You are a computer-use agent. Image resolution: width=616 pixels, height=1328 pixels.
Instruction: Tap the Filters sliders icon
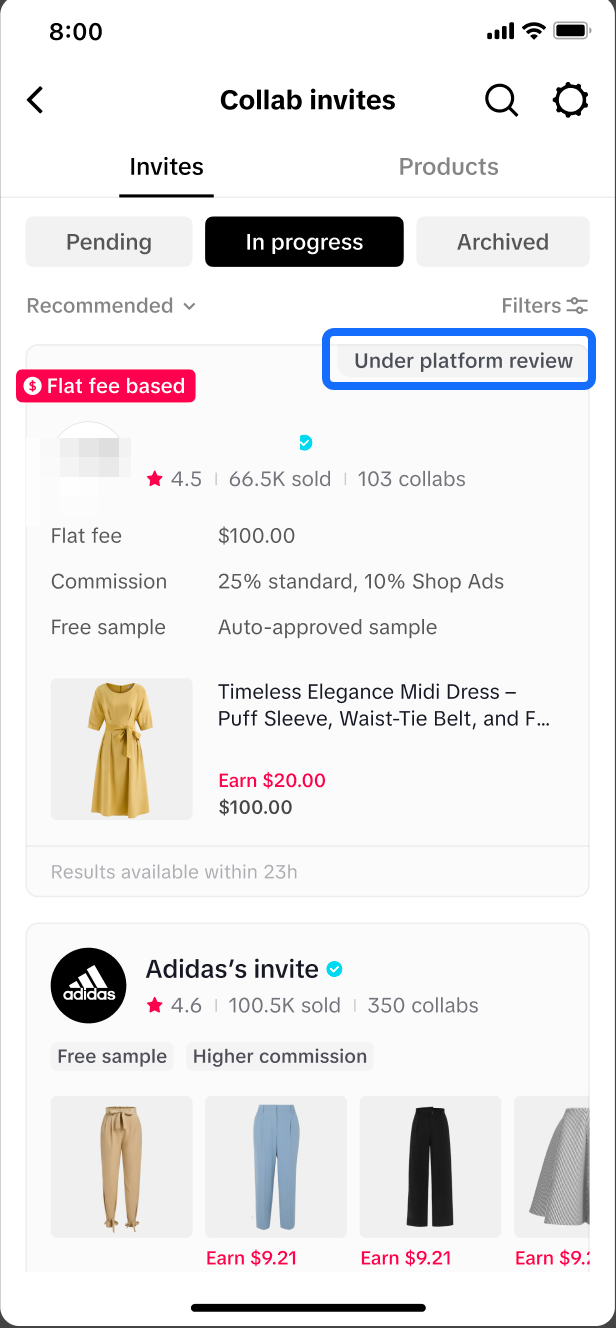click(577, 306)
